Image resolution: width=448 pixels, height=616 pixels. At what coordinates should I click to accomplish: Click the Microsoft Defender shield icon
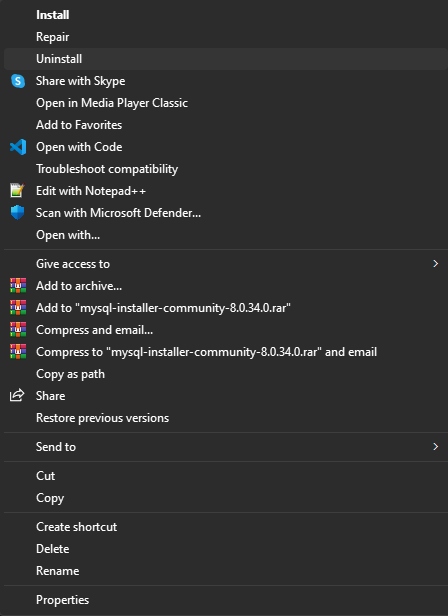(x=18, y=213)
